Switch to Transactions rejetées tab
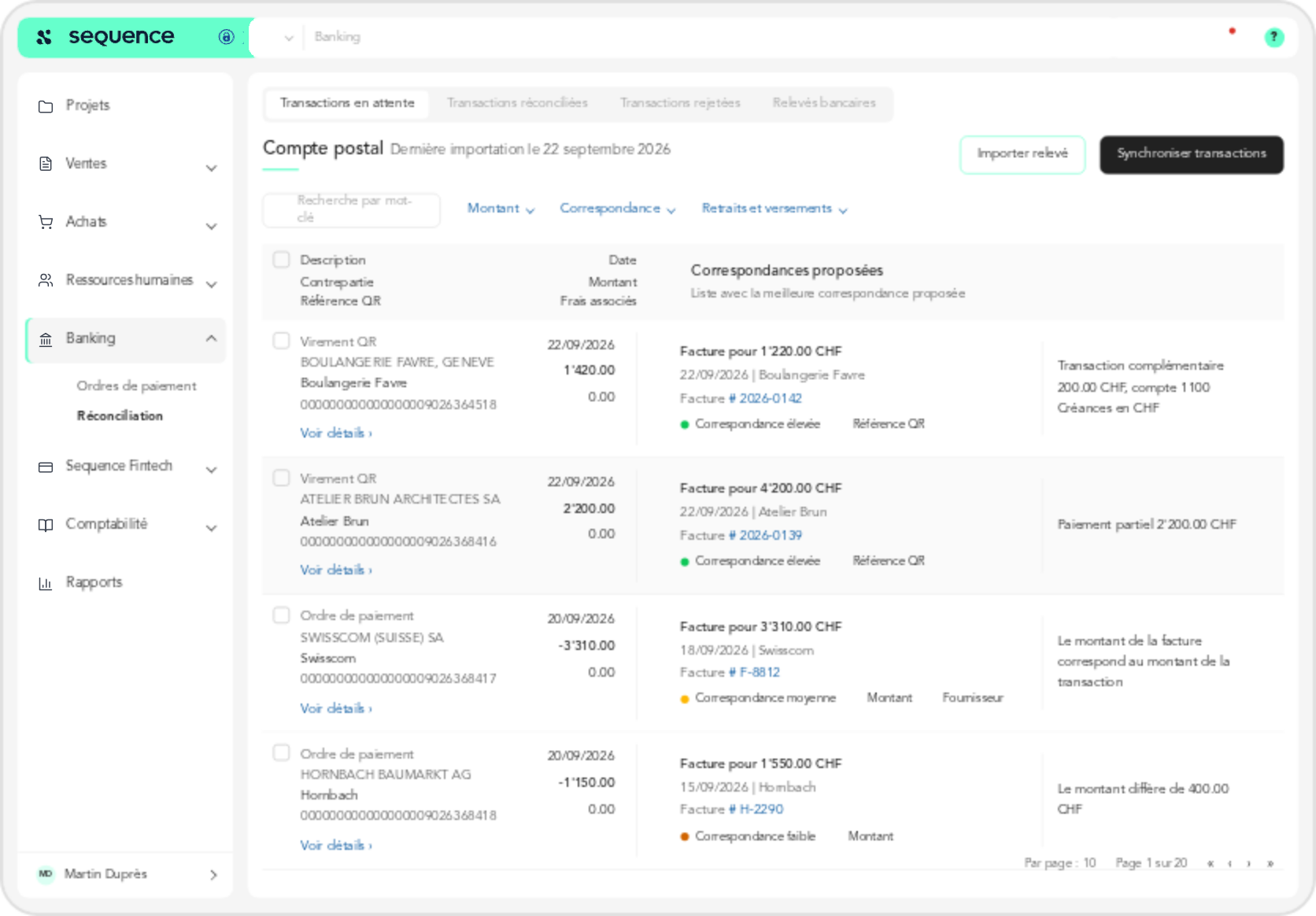 tap(680, 103)
